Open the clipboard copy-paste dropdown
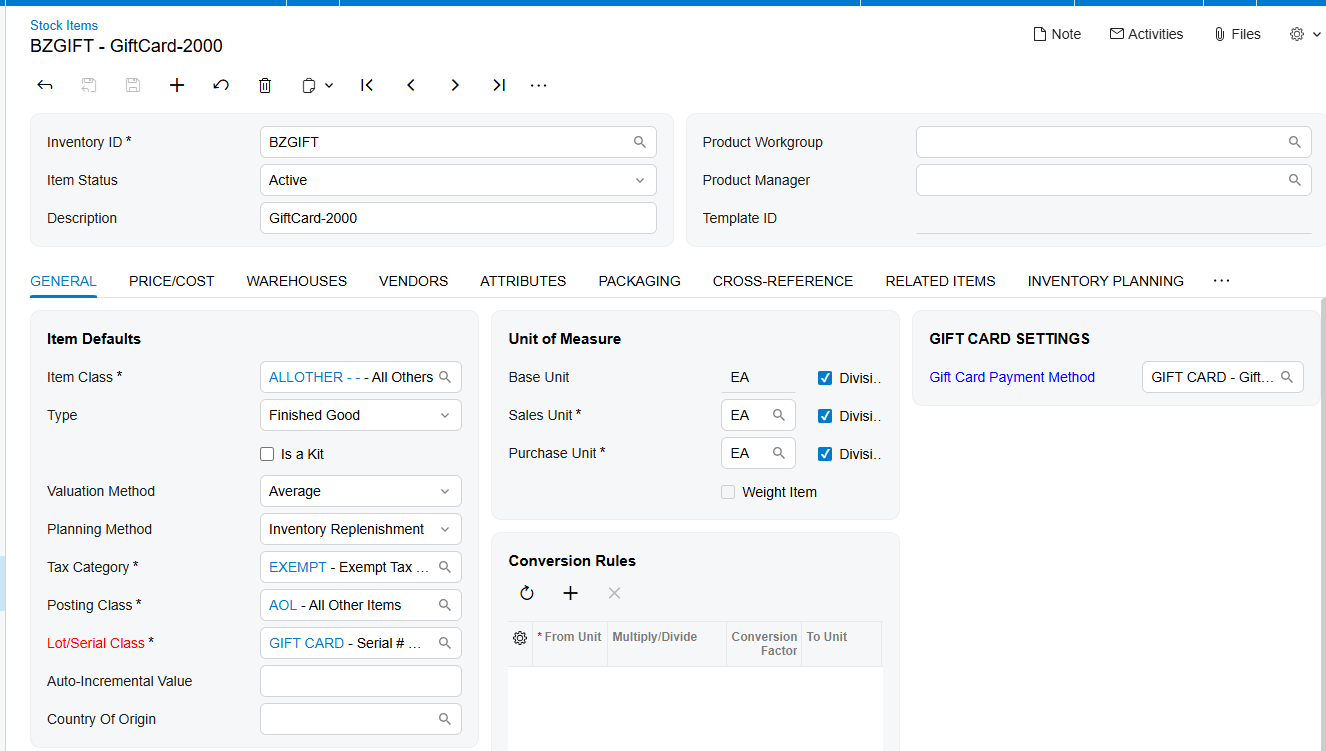 point(317,85)
